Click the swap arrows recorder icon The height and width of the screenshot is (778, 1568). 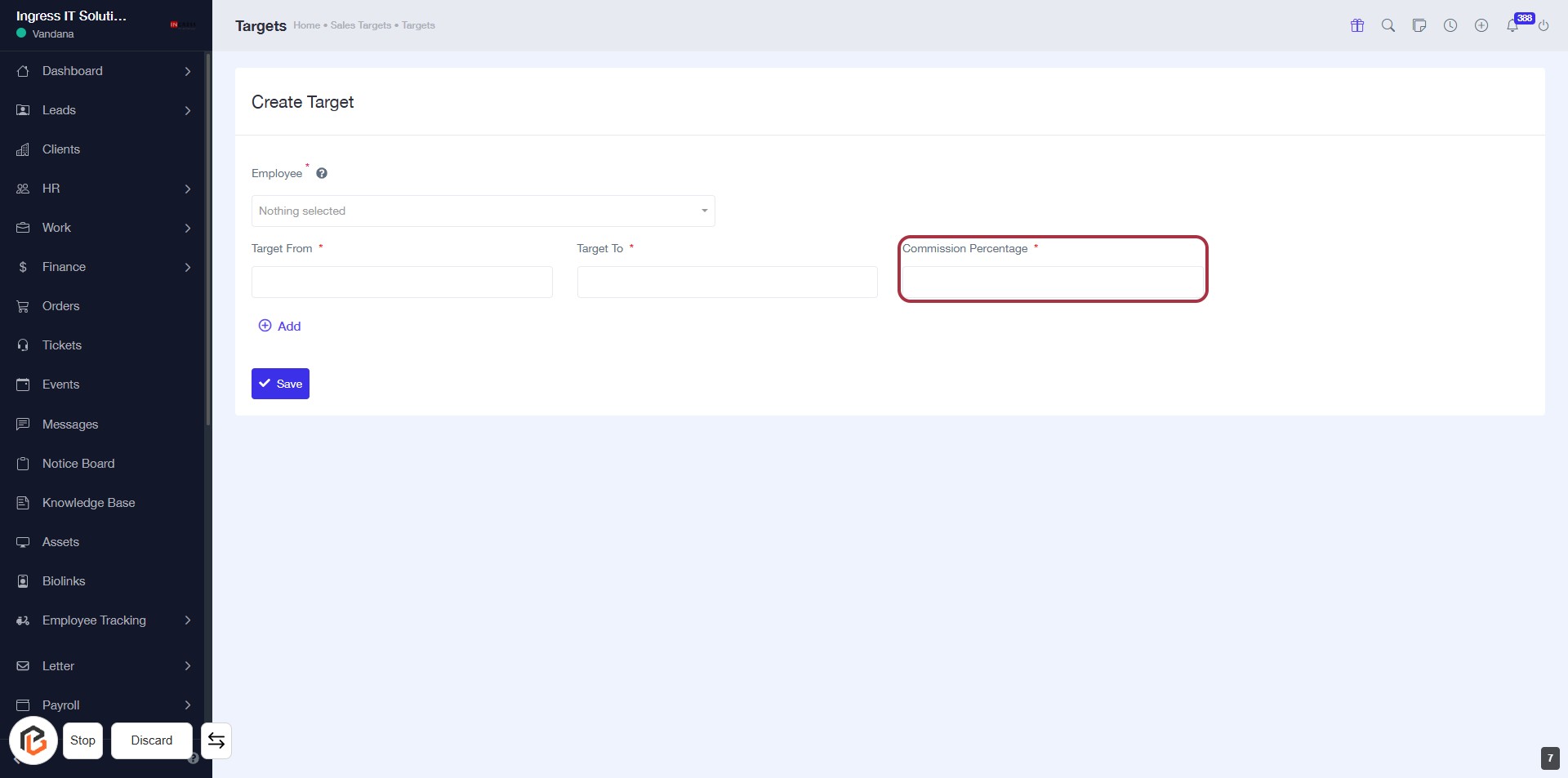(216, 740)
